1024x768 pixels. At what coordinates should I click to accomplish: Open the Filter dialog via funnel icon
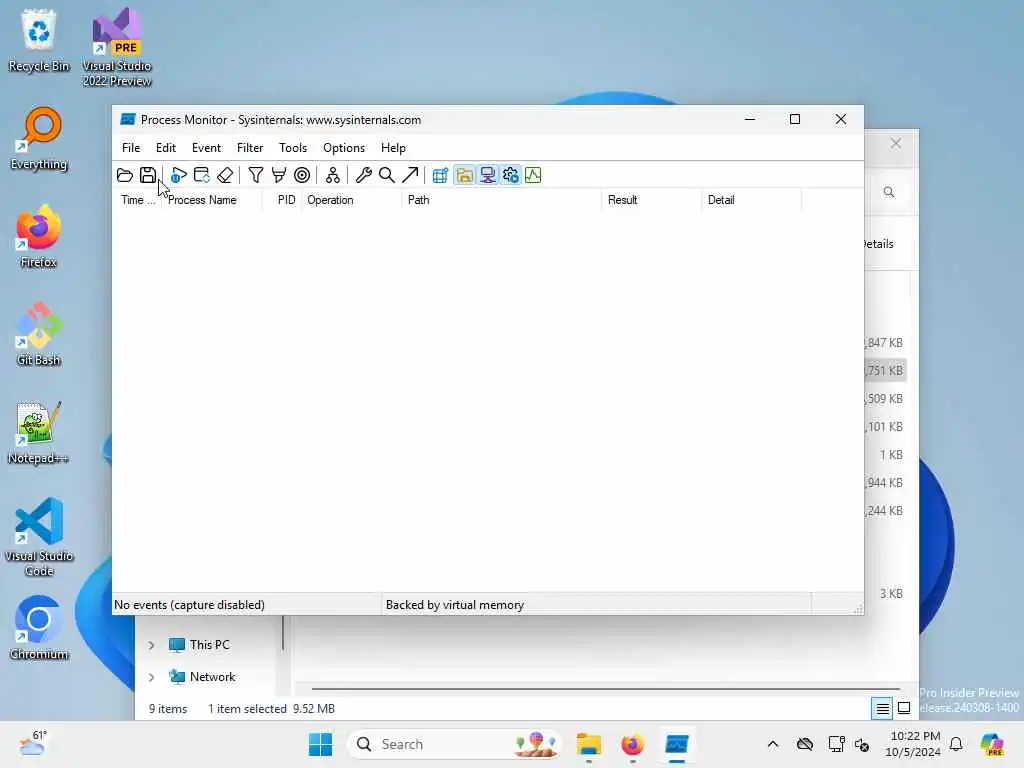coord(256,175)
